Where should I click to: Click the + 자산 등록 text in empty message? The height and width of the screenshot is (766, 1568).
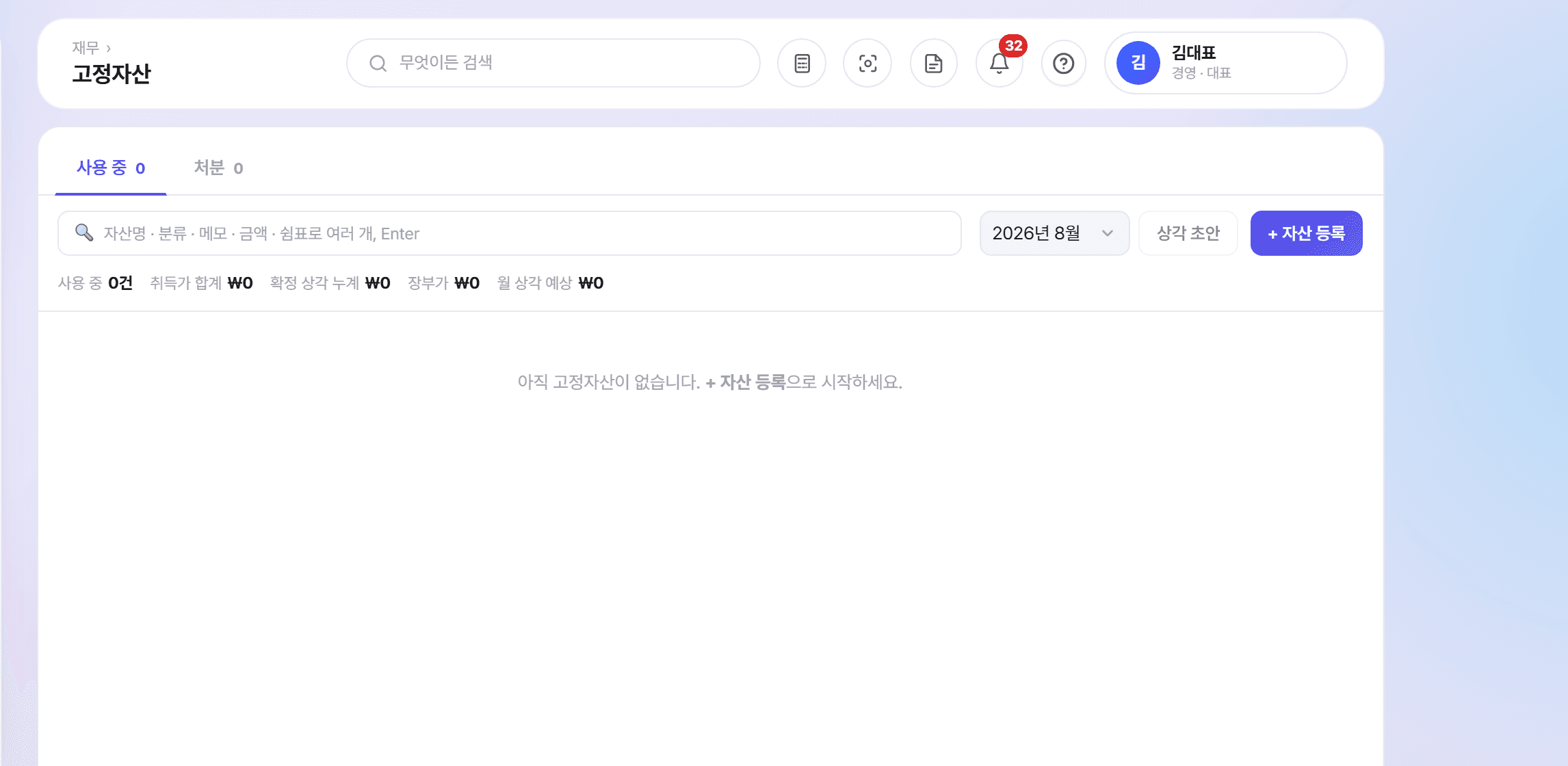(x=746, y=382)
